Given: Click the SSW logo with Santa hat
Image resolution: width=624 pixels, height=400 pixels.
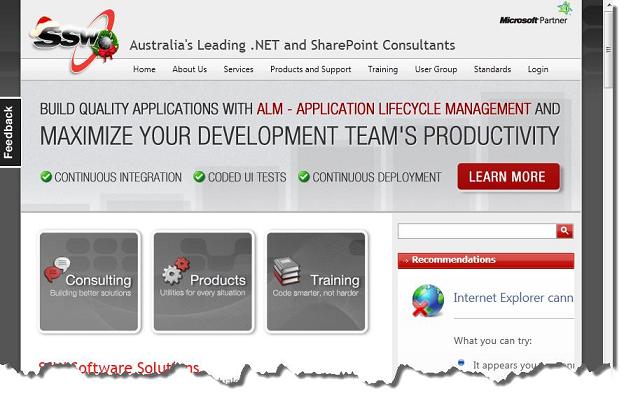Looking at the screenshot, I should pos(74,40).
